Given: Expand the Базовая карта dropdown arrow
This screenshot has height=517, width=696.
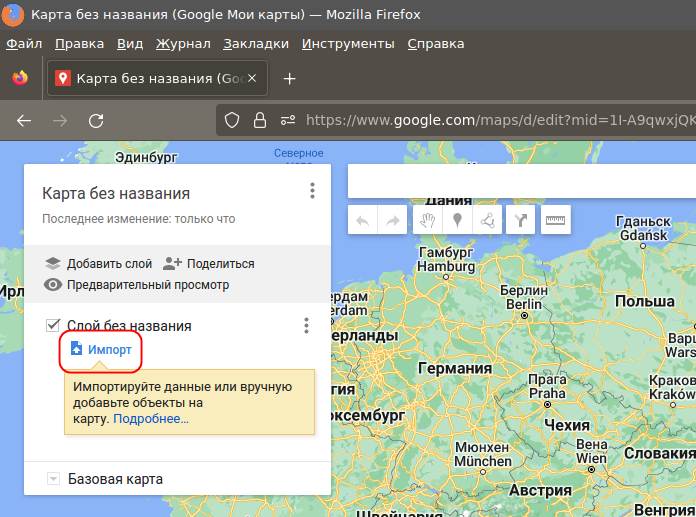Looking at the screenshot, I should tap(53, 479).
